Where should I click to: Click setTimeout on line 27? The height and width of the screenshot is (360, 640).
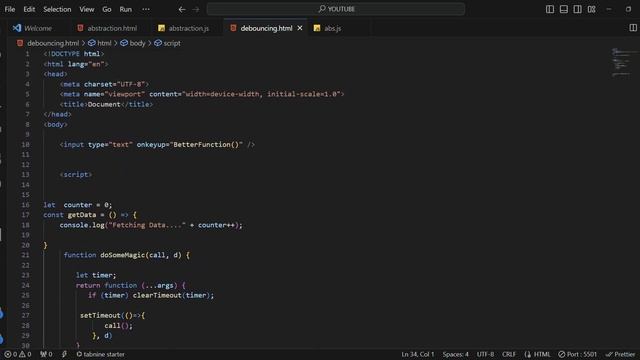(x=100, y=316)
